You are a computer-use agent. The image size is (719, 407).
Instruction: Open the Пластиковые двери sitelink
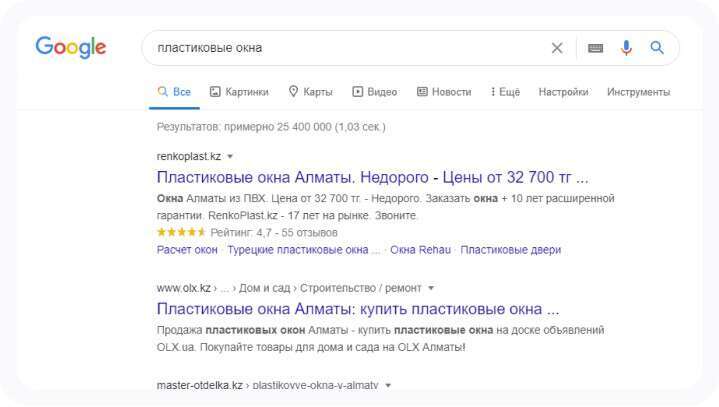(511, 250)
